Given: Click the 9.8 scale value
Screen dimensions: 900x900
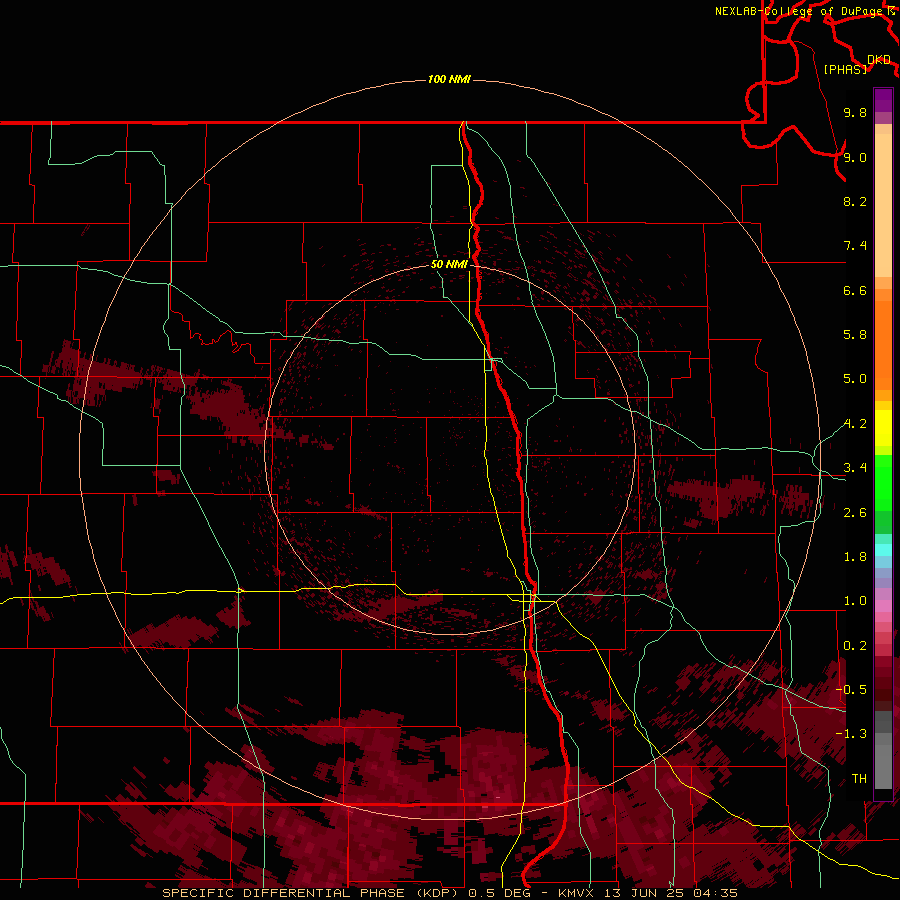Looking at the screenshot, I should 855,112.
